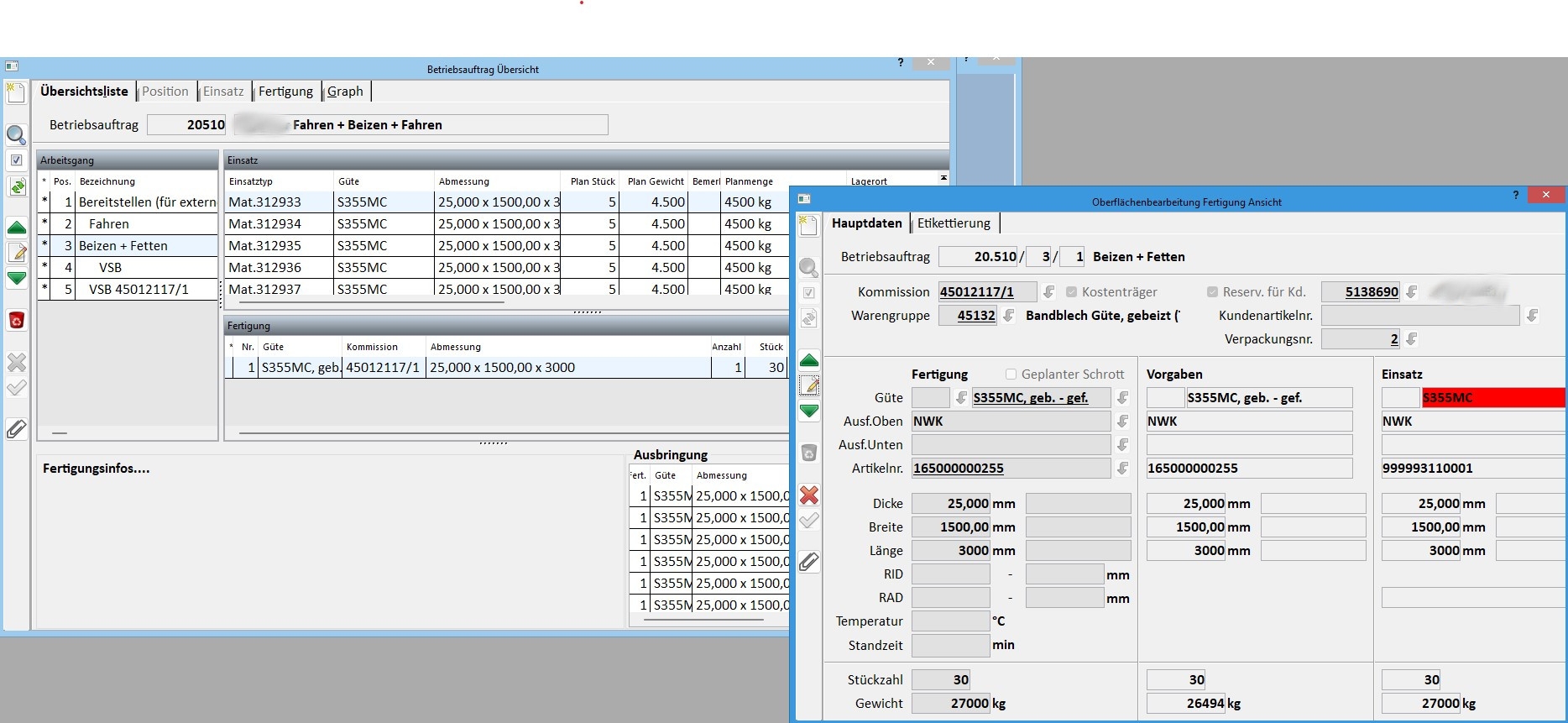
Task: Click edit pencil icon in Oberflächenbearbeitung toolbar
Action: click(808, 385)
